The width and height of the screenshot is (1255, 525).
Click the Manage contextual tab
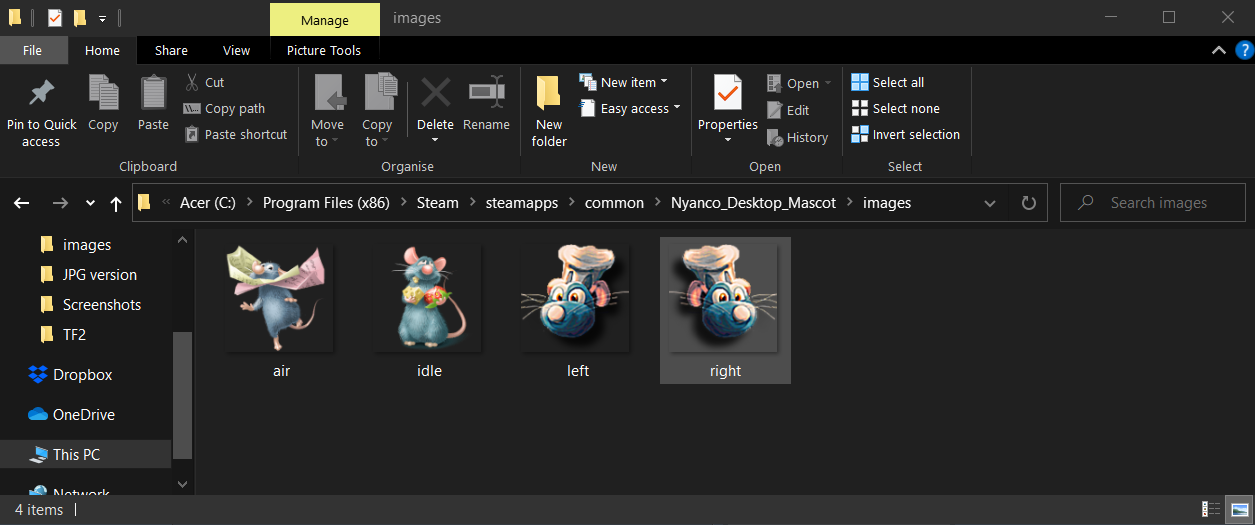click(325, 19)
